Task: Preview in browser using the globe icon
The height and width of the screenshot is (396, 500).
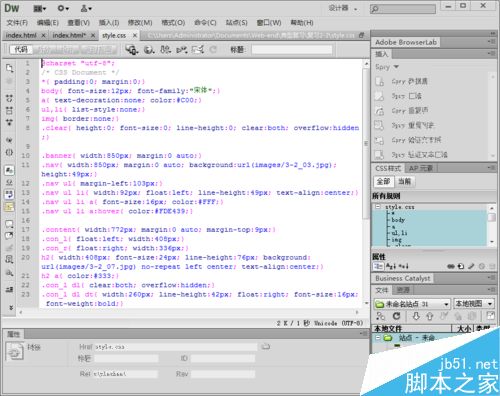Action: pos(149,50)
